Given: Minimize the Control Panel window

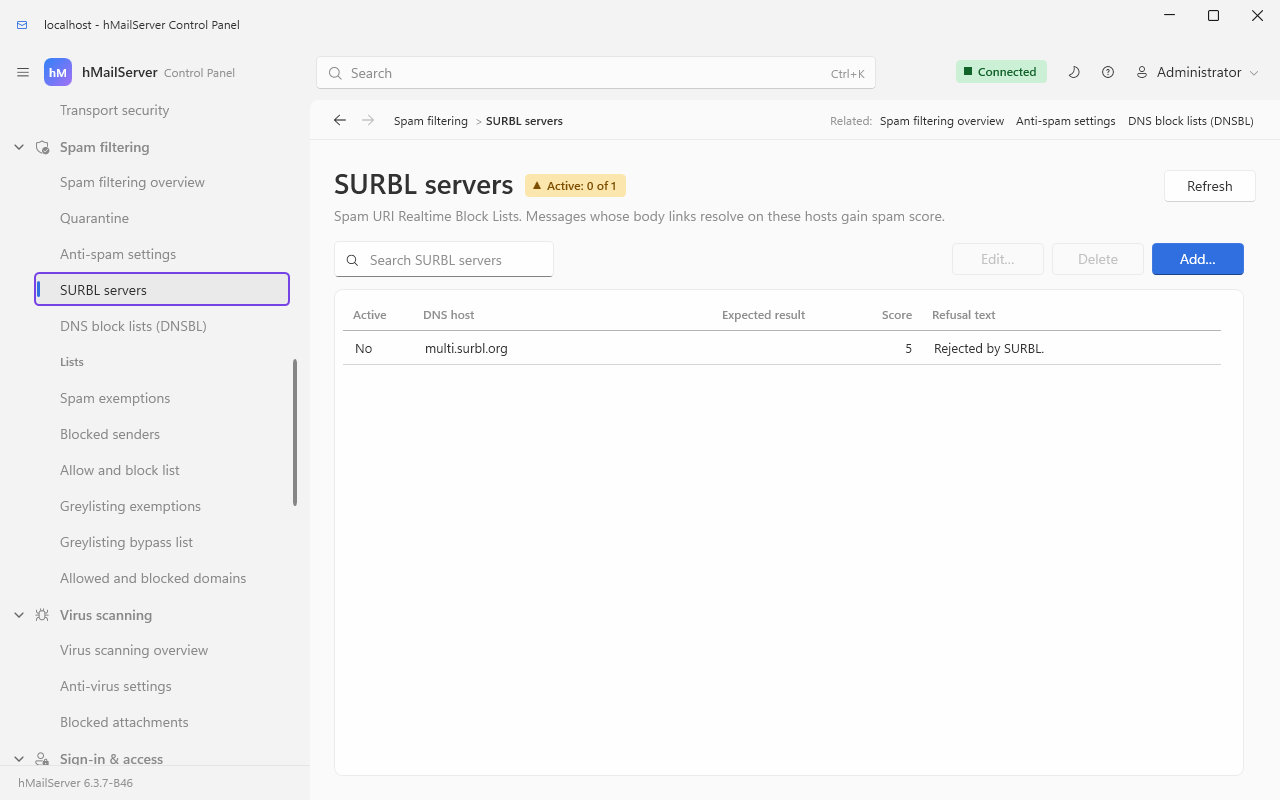Looking at the screenshot, I should coord(1168,15).
